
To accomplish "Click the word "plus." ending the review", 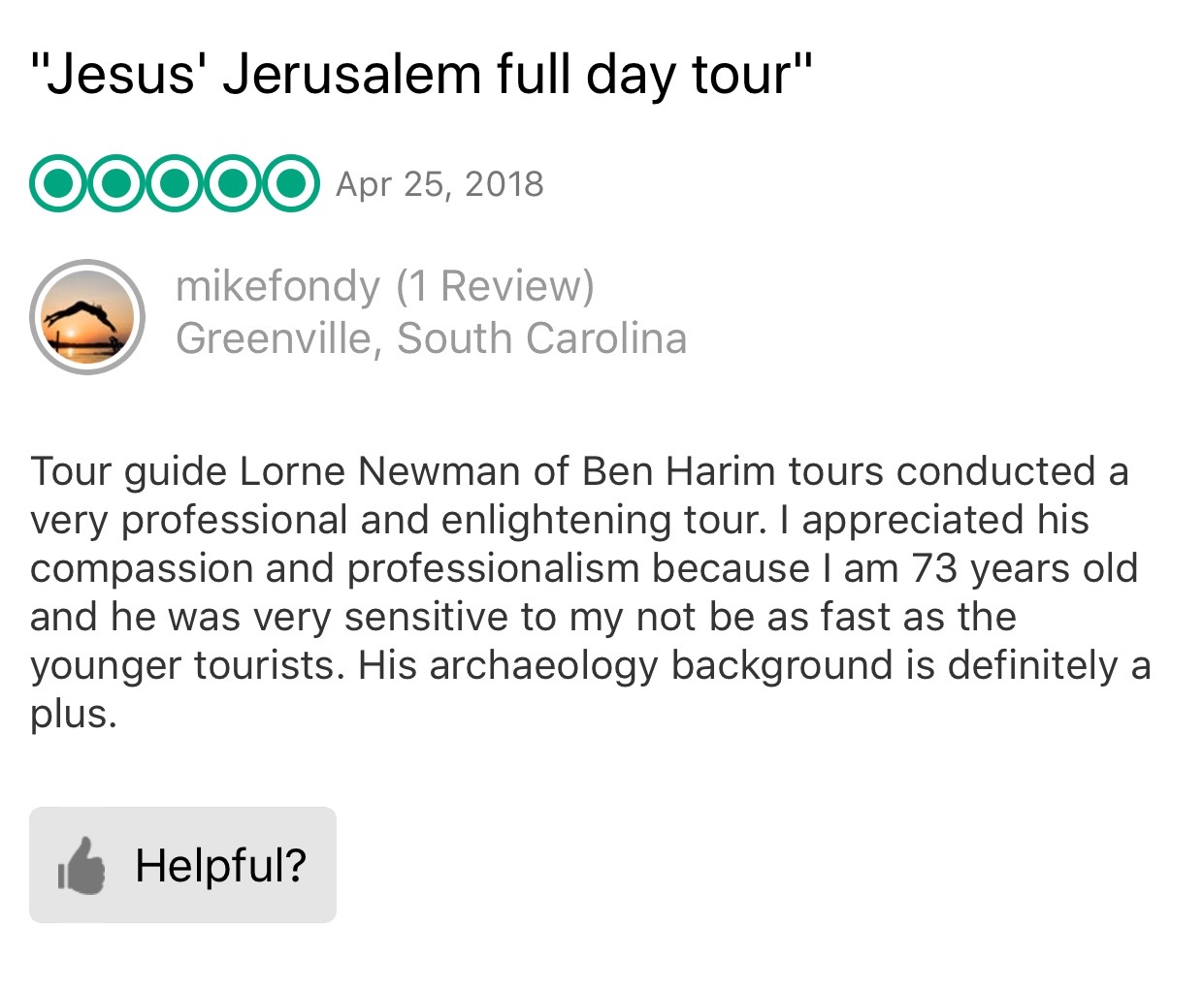I will (74, 714).
